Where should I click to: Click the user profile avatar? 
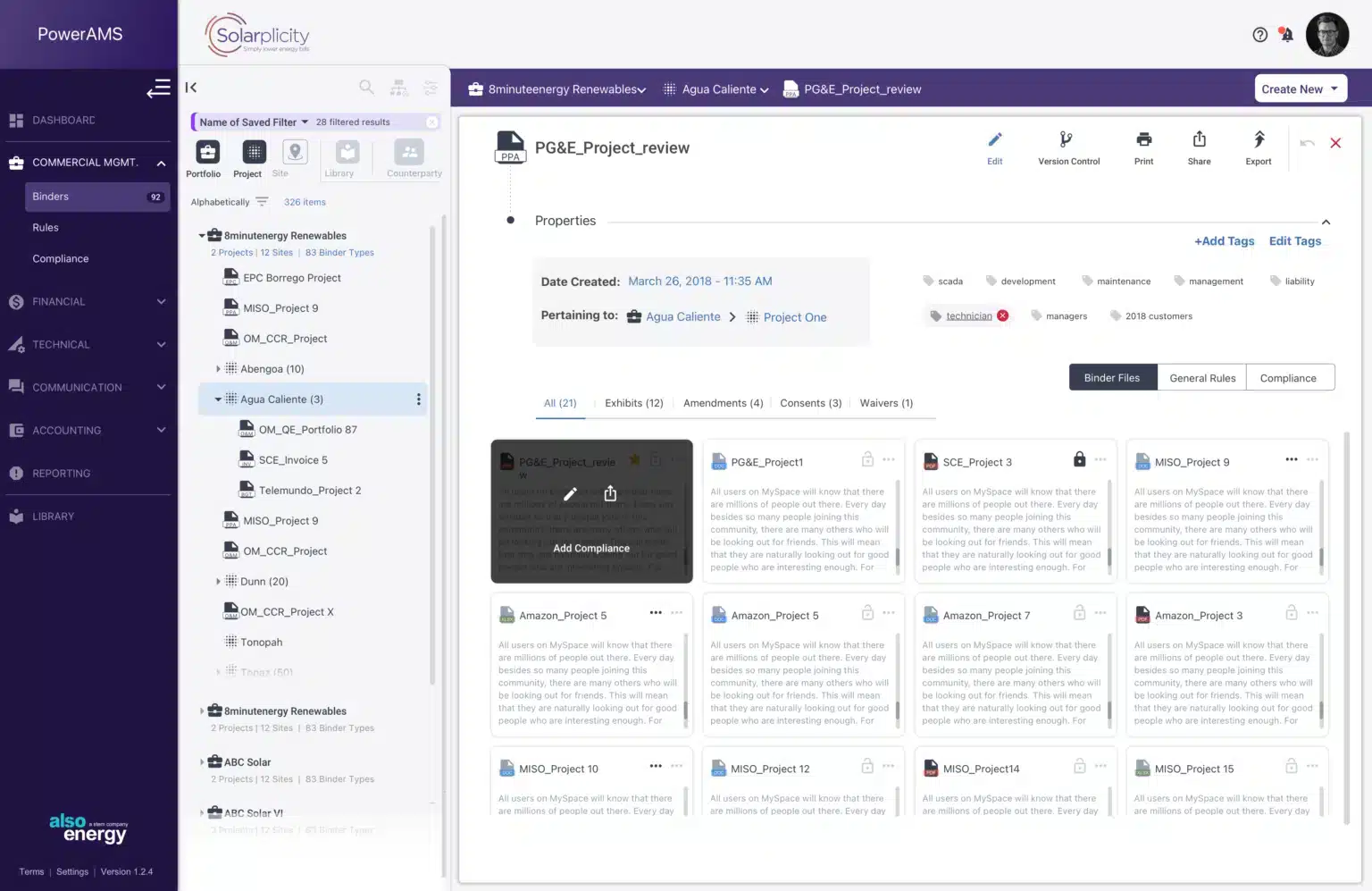click(1327, 34)
